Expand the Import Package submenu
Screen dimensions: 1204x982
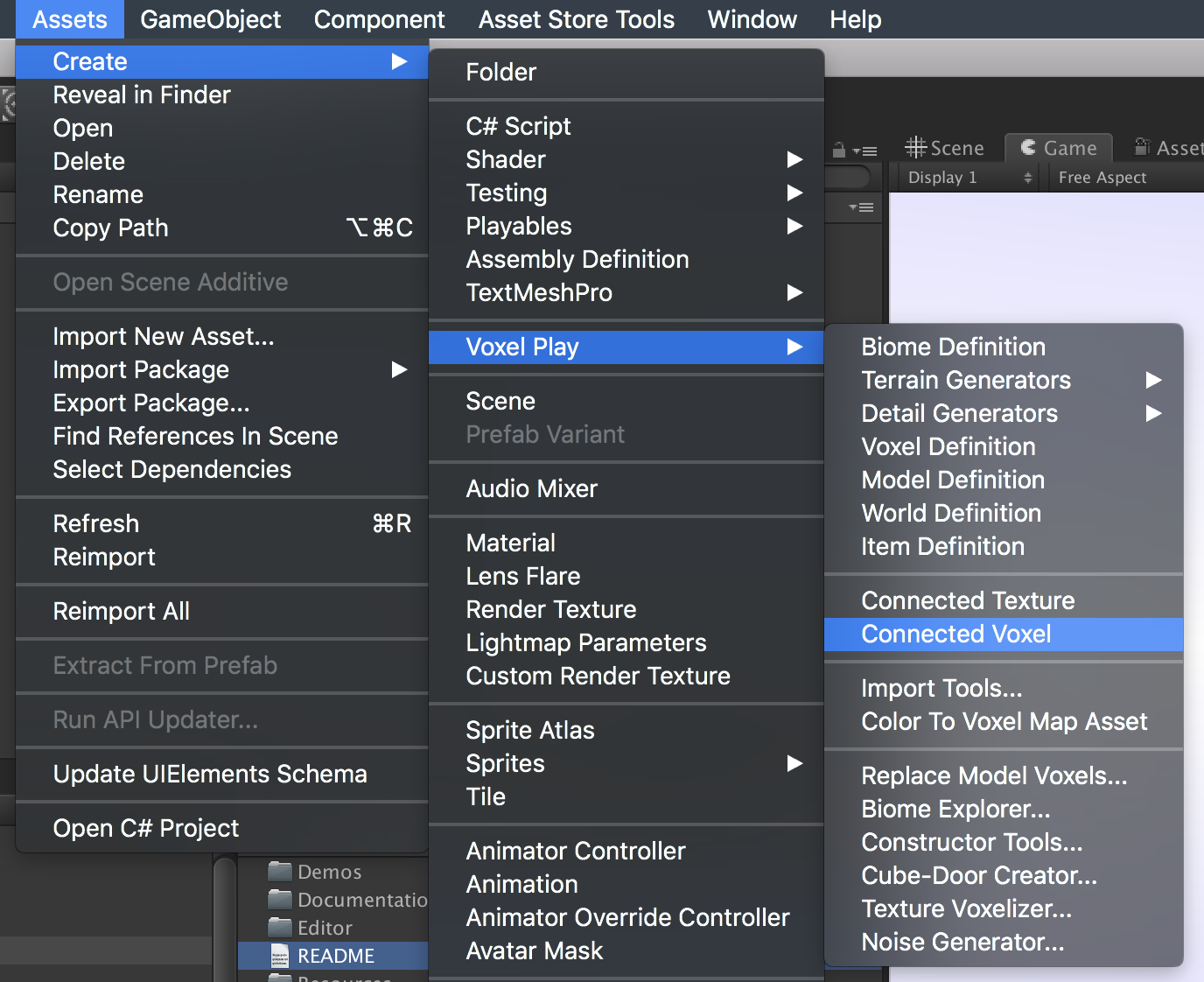tap(222, 369)
